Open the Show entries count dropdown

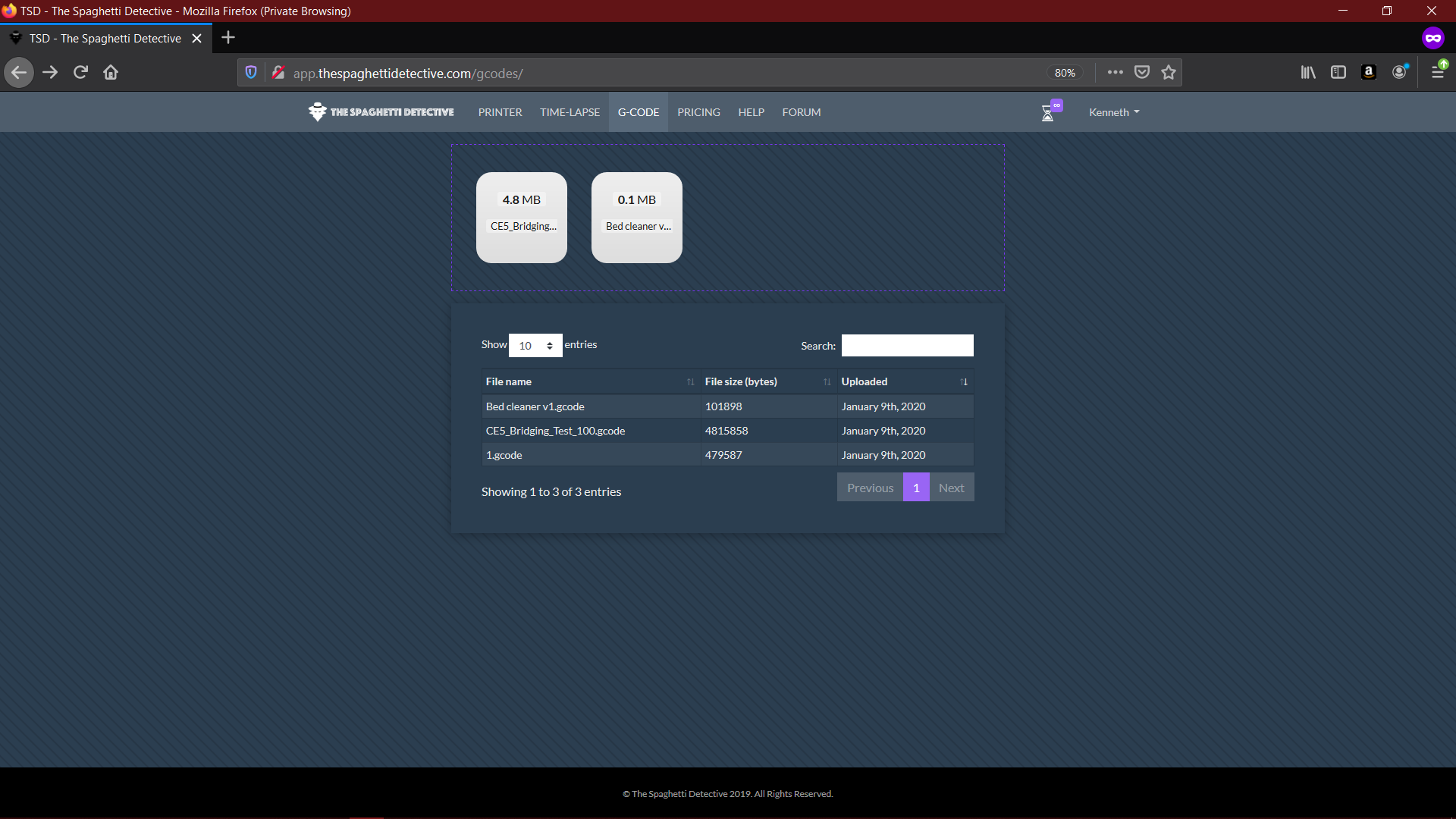535,346
